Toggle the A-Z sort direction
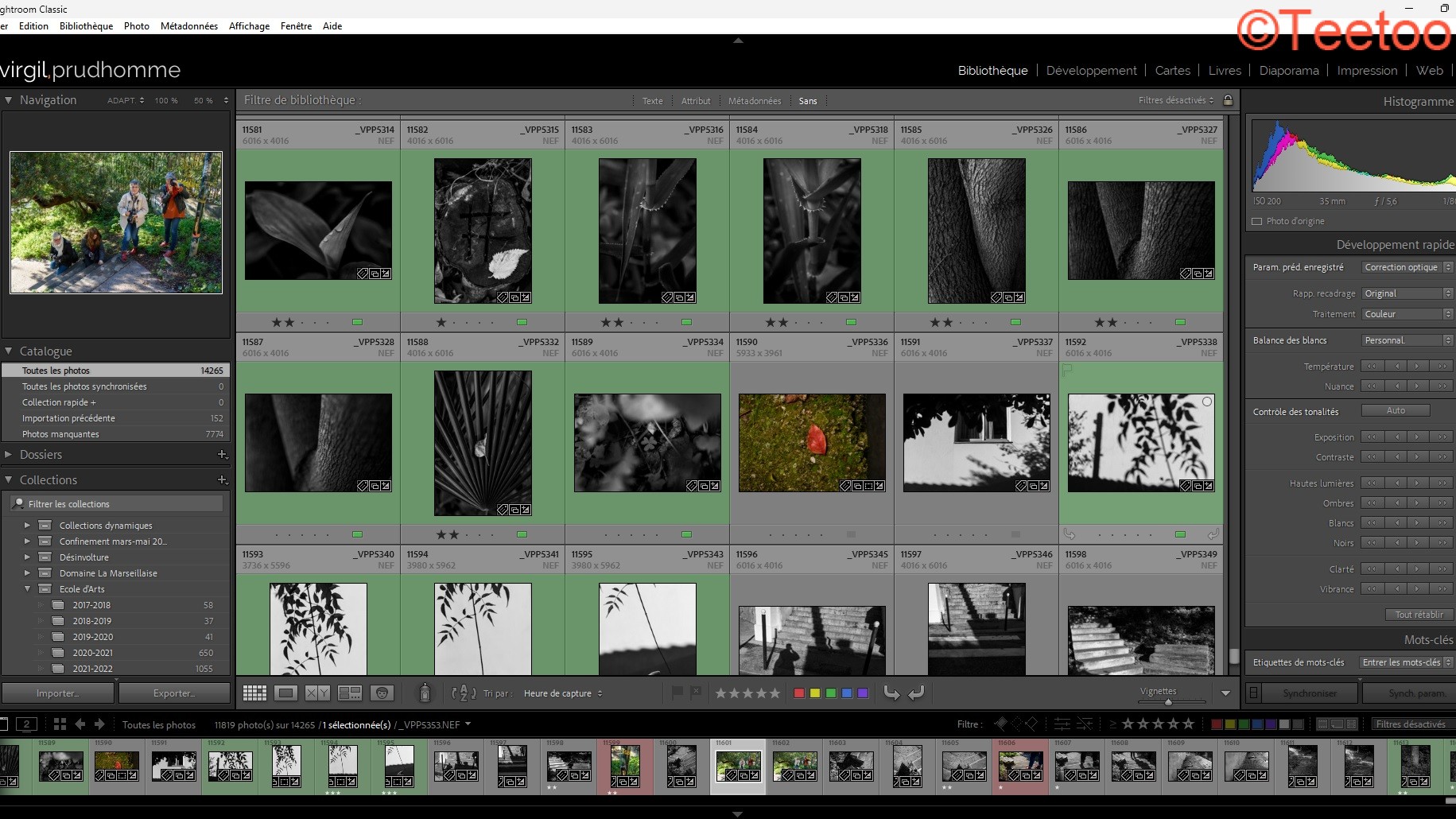The height and width of the screenshot is (819, 1456). click(x=464, y=693)
